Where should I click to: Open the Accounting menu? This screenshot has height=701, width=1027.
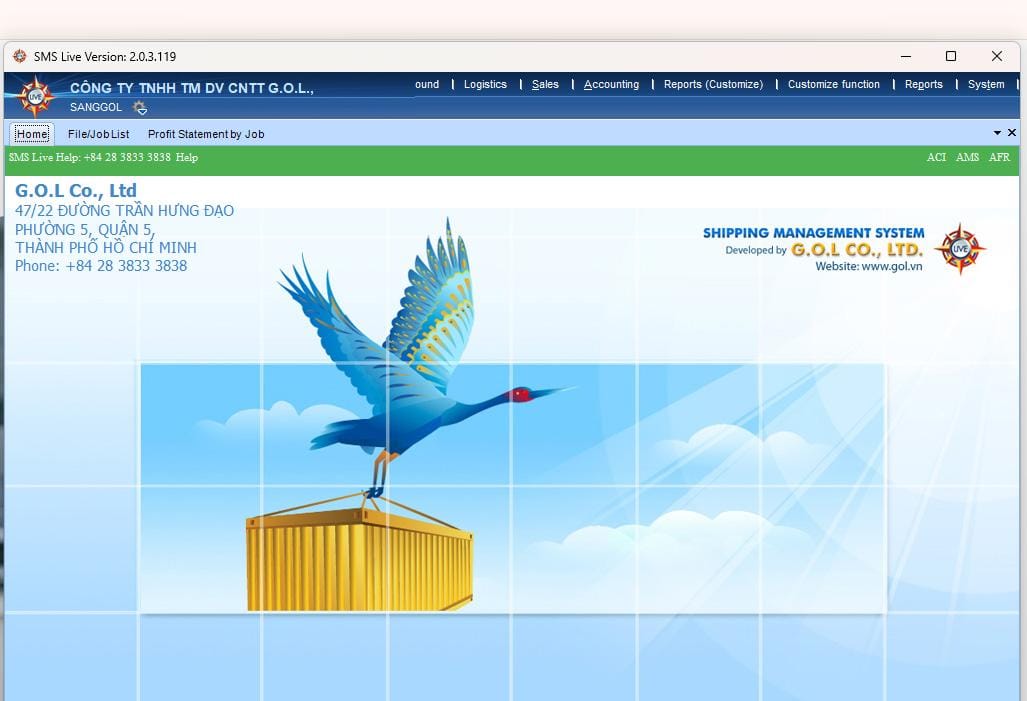pos(611,85)
